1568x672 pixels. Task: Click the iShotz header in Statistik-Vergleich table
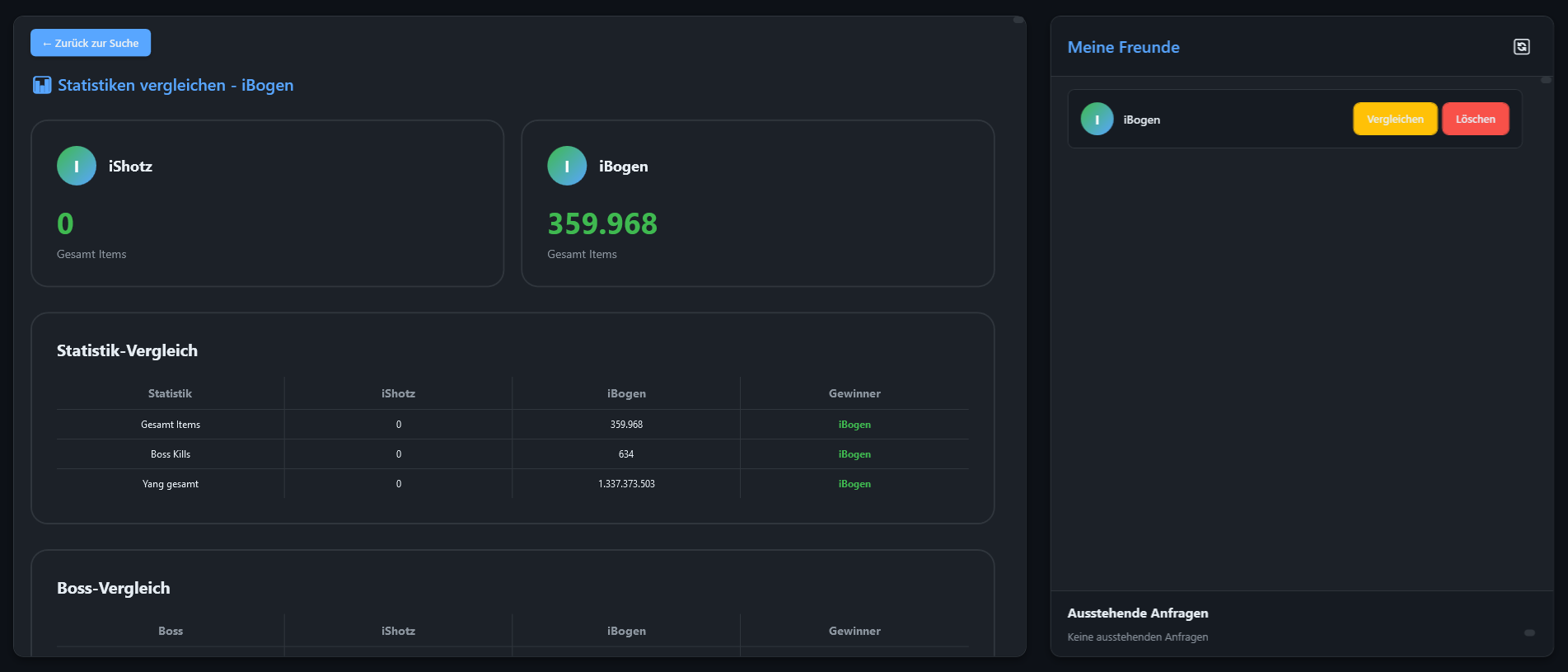[398, 393]
